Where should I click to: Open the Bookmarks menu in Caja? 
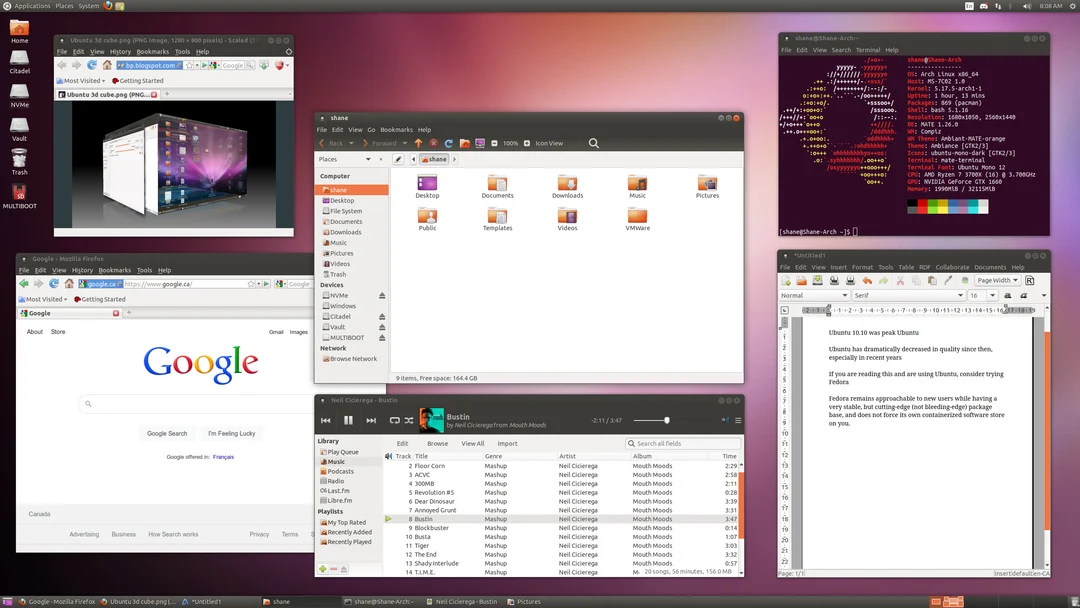396,129
